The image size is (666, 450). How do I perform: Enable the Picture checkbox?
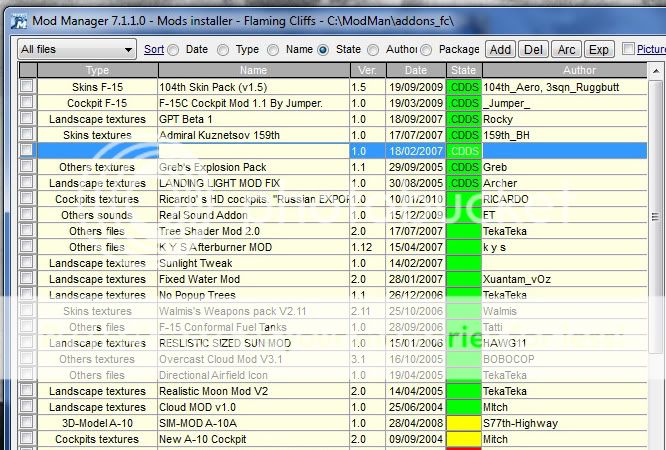coord(628,49)
